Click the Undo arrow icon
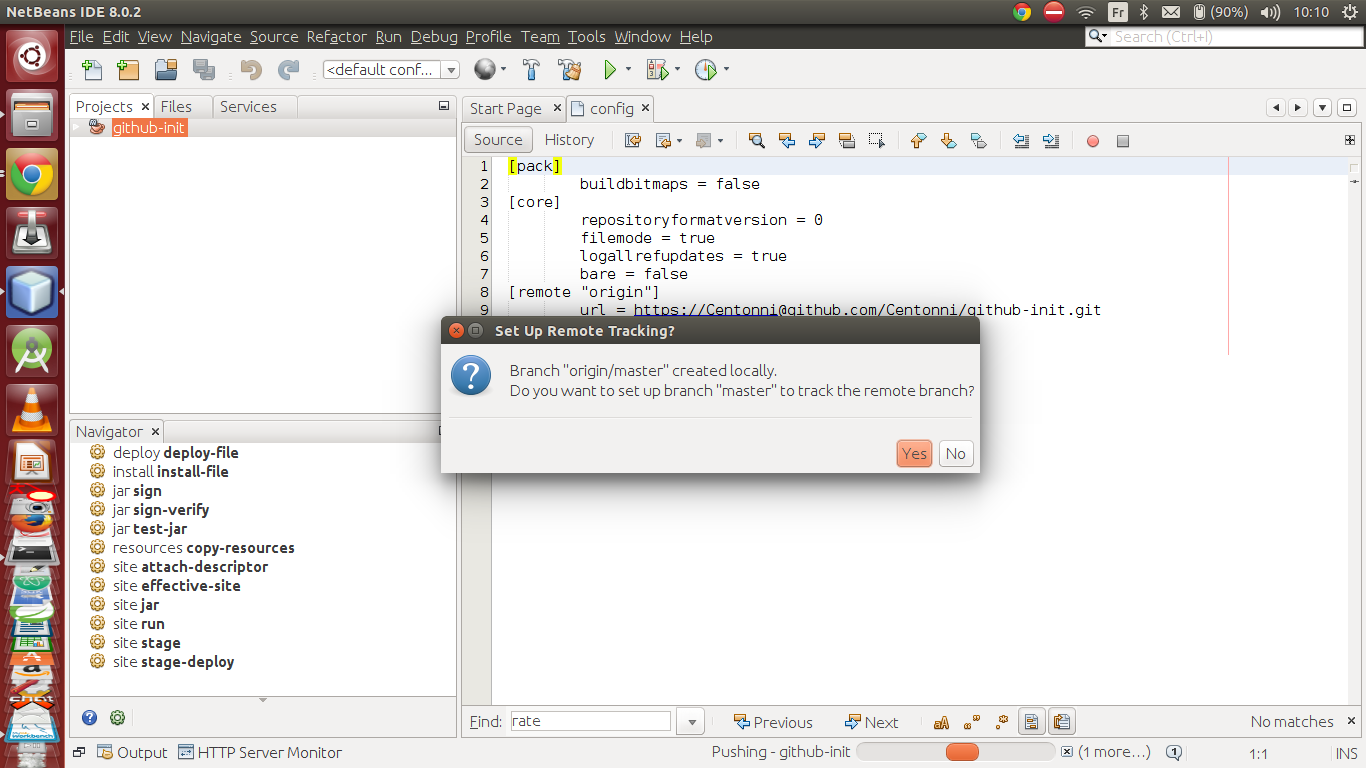 (251, 69)
